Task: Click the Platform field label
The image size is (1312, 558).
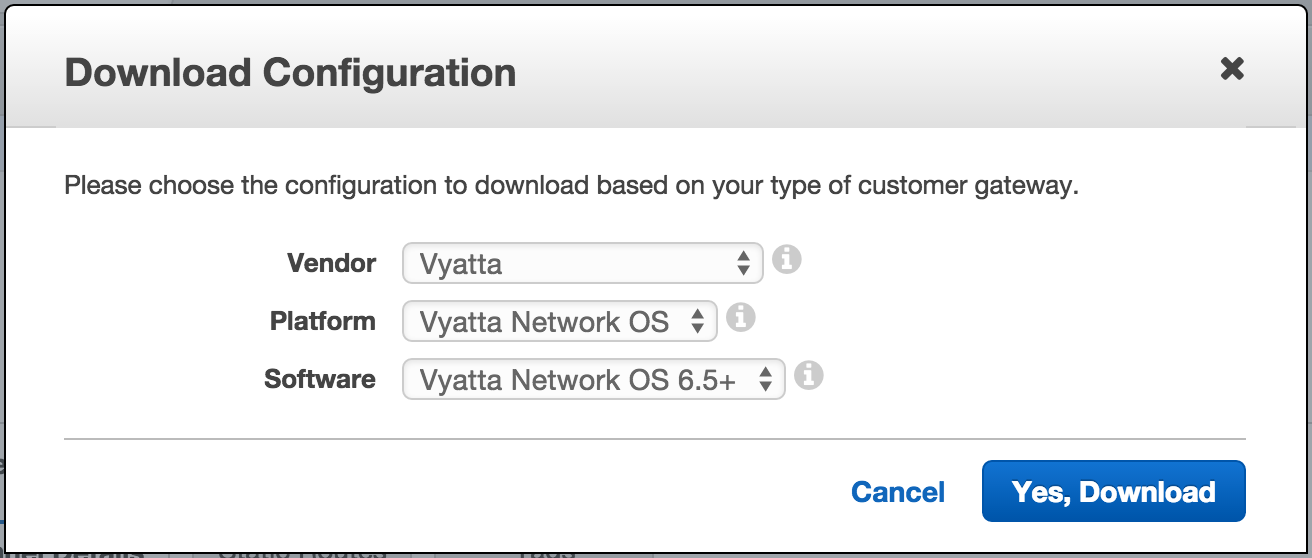Action: click(x=322, y=321)
